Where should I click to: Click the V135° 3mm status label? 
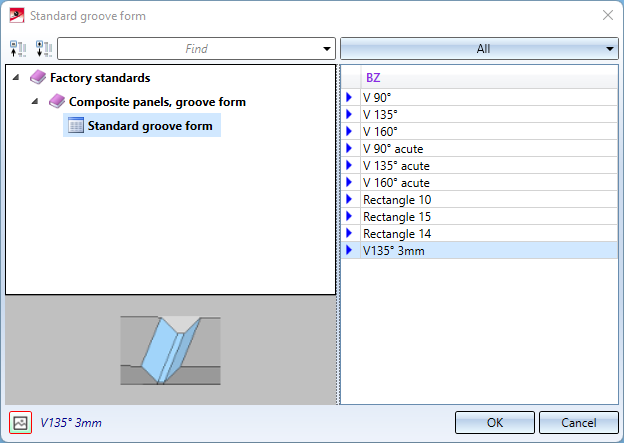tap(71, 422)
